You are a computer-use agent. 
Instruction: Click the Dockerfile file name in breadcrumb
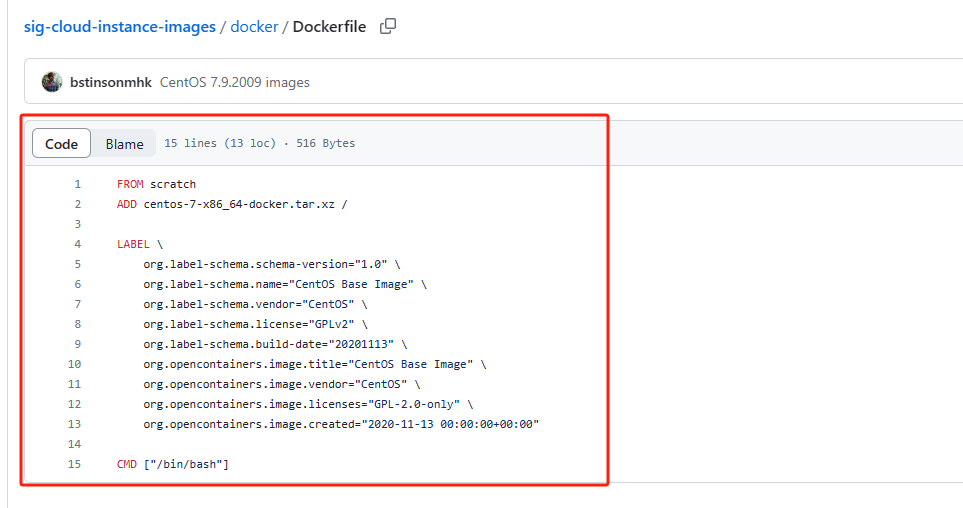pos(329,27)
